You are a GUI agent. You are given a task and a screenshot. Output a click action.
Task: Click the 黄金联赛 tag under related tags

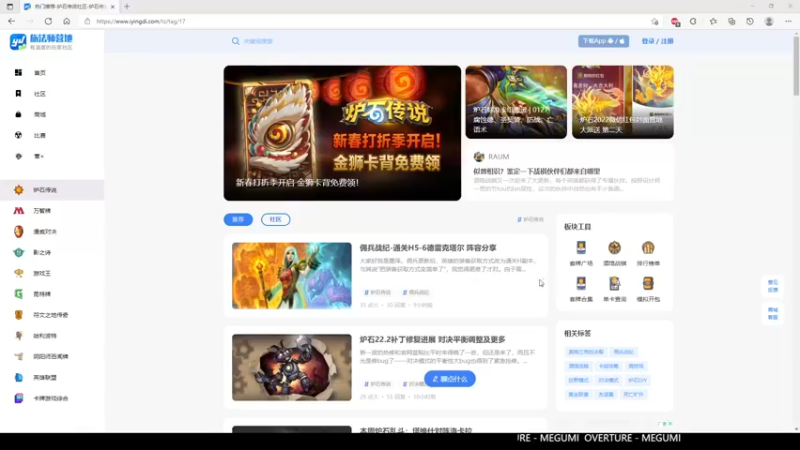(578, 395)
